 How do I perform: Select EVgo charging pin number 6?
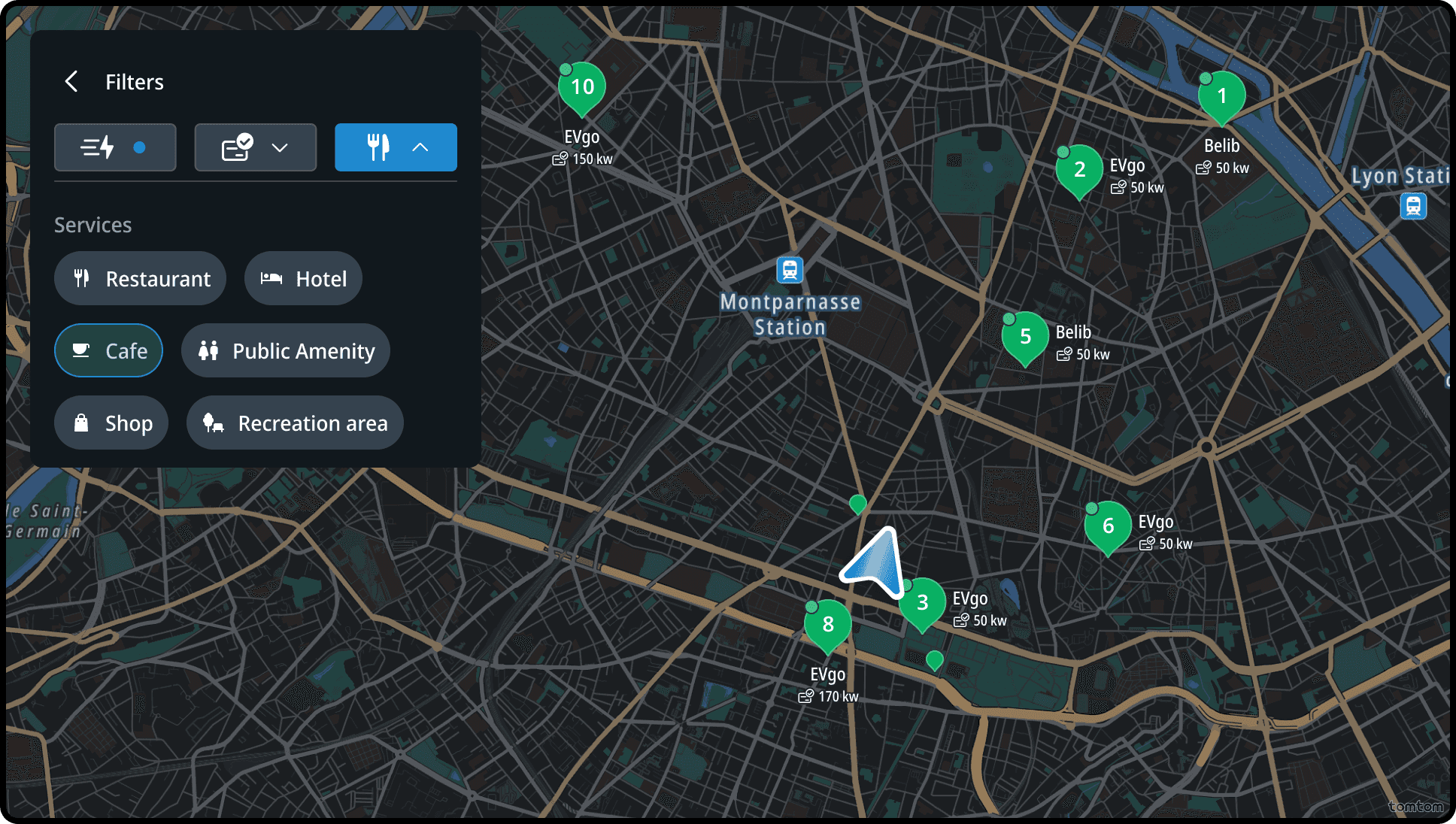point(1108,527)
